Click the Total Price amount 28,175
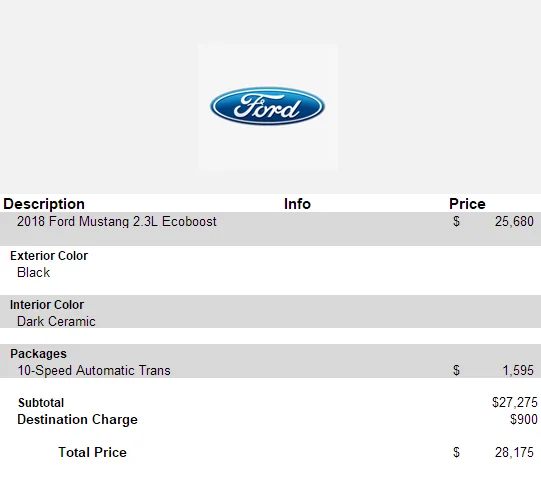The image size is (541, 479). [x=514, y=452]
